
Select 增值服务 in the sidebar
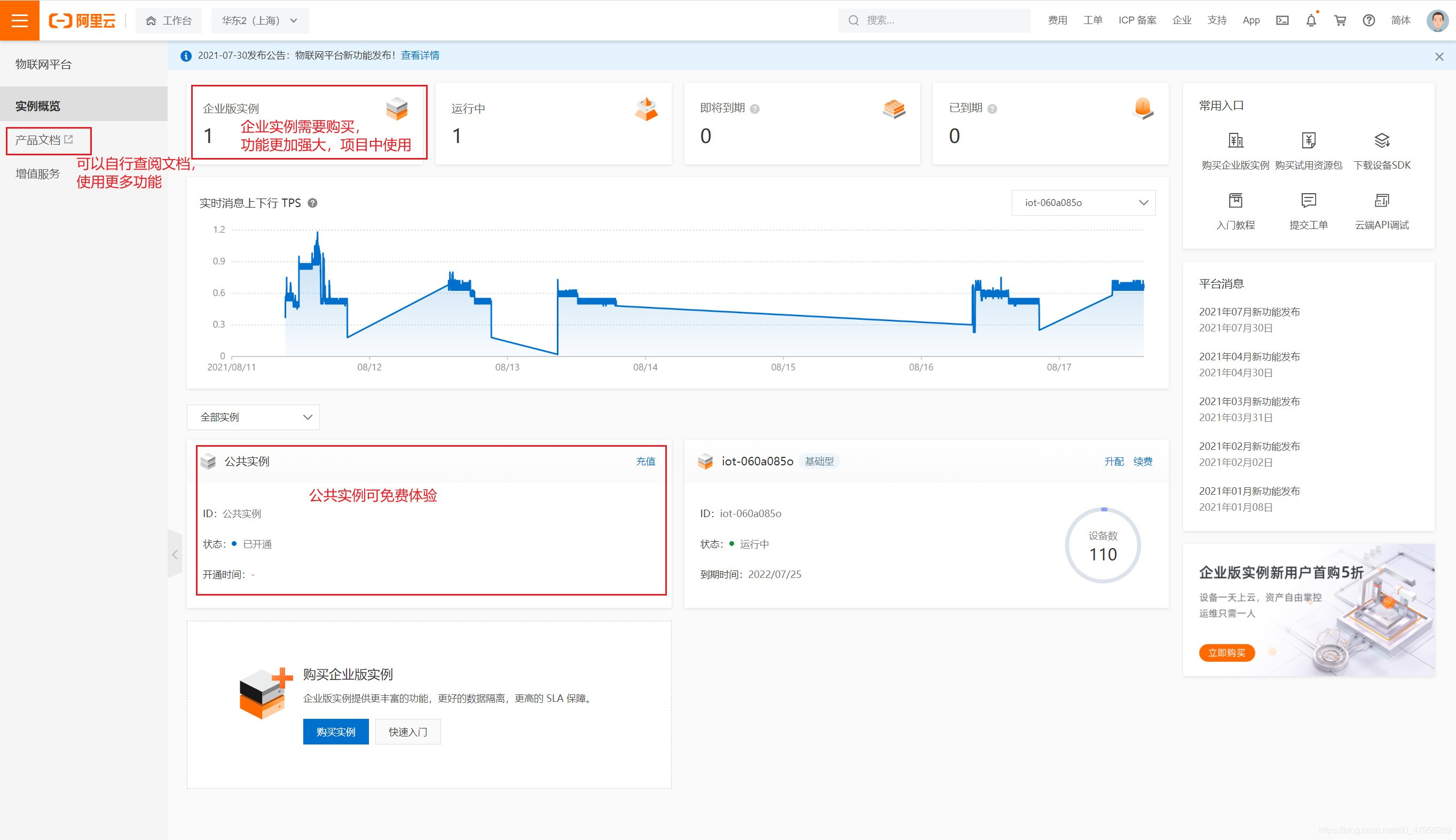point(38,173)
